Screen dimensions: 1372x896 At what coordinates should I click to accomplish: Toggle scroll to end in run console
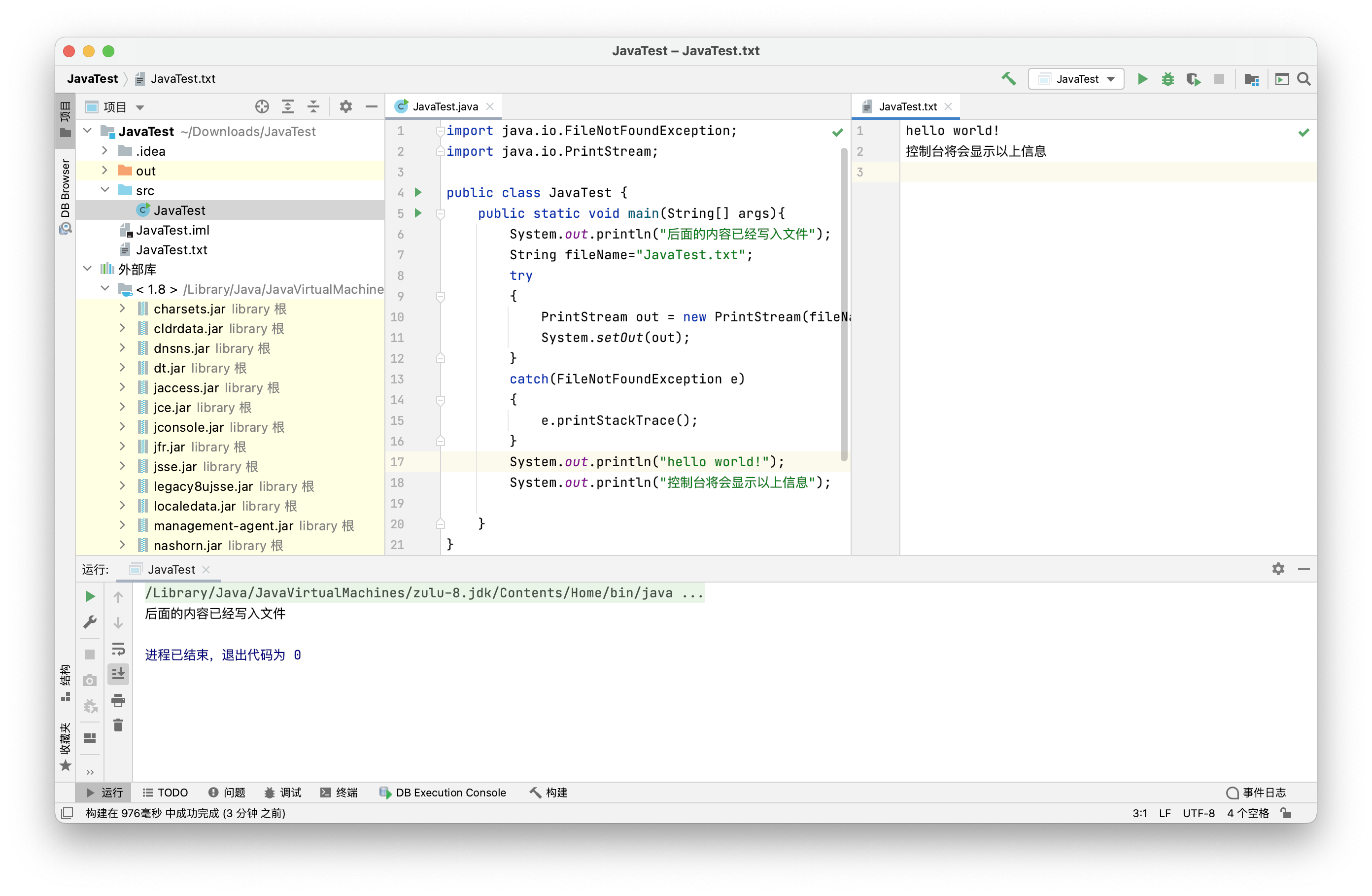pyautogui.click(x=118, y=673)
